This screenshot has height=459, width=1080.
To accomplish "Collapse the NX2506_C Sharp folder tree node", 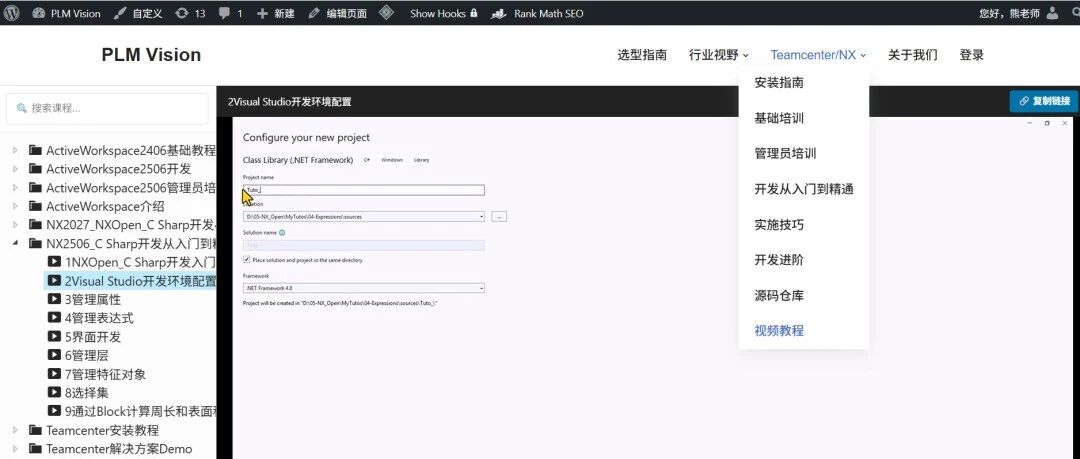I will tap(15, 243).
